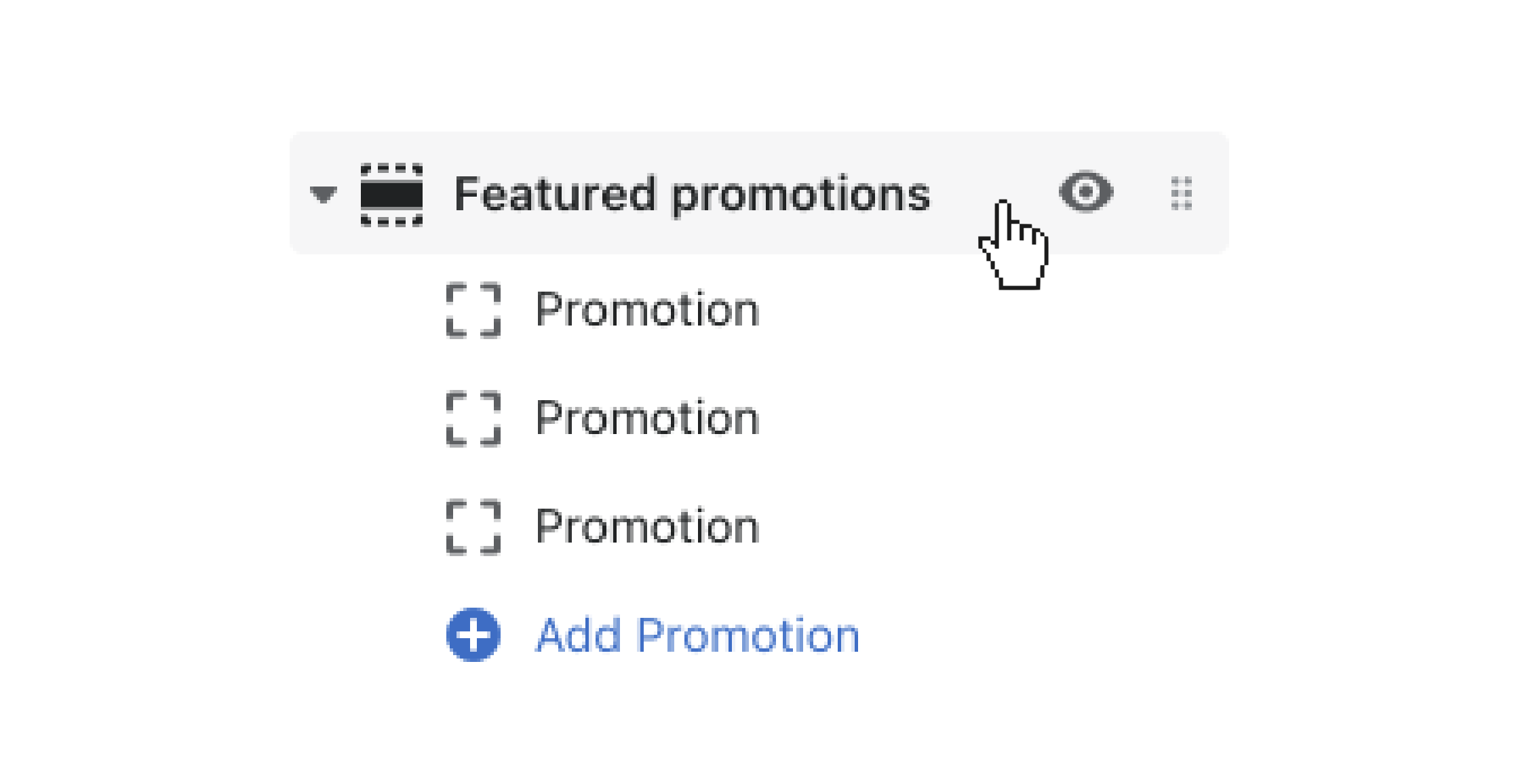Click the blue plus icon beside Add Promotion
Viewport: 1533px width, 784px height.
point(473,636)
